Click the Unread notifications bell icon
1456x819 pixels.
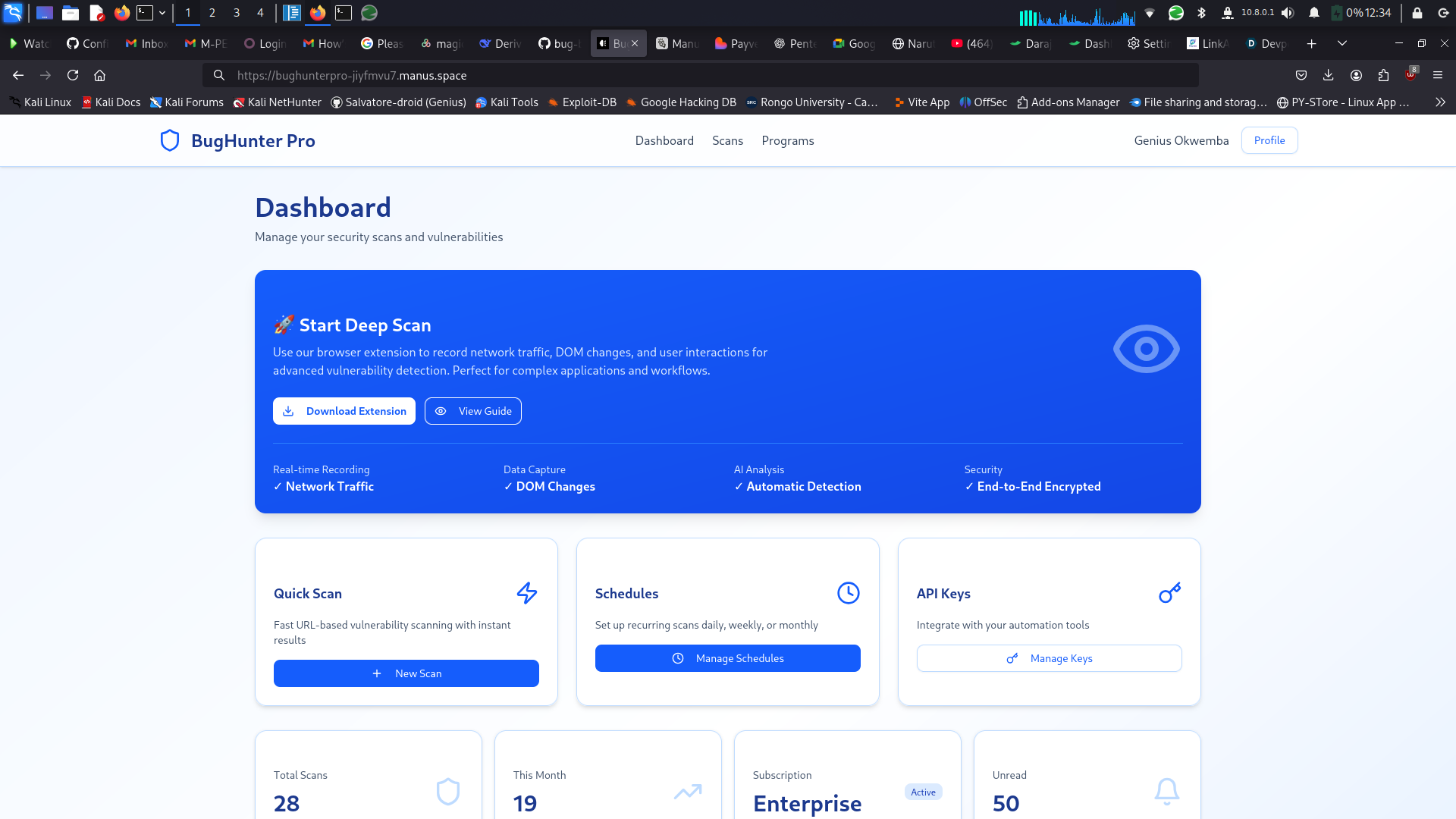[x=1166, y=792]
